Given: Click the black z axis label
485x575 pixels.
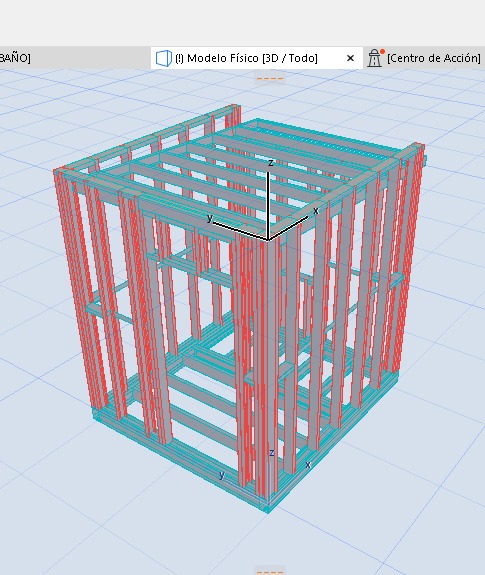Looking at the screenshot, I should click(x=271, y=163).
